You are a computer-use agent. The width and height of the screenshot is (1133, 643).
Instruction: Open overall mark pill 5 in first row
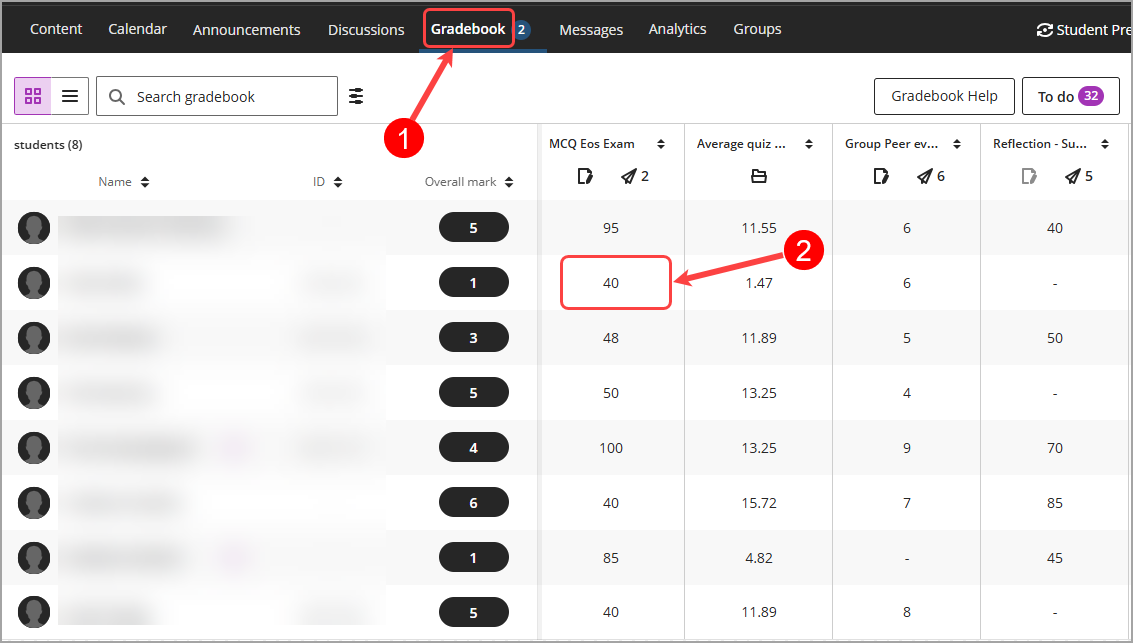[474, 228]
